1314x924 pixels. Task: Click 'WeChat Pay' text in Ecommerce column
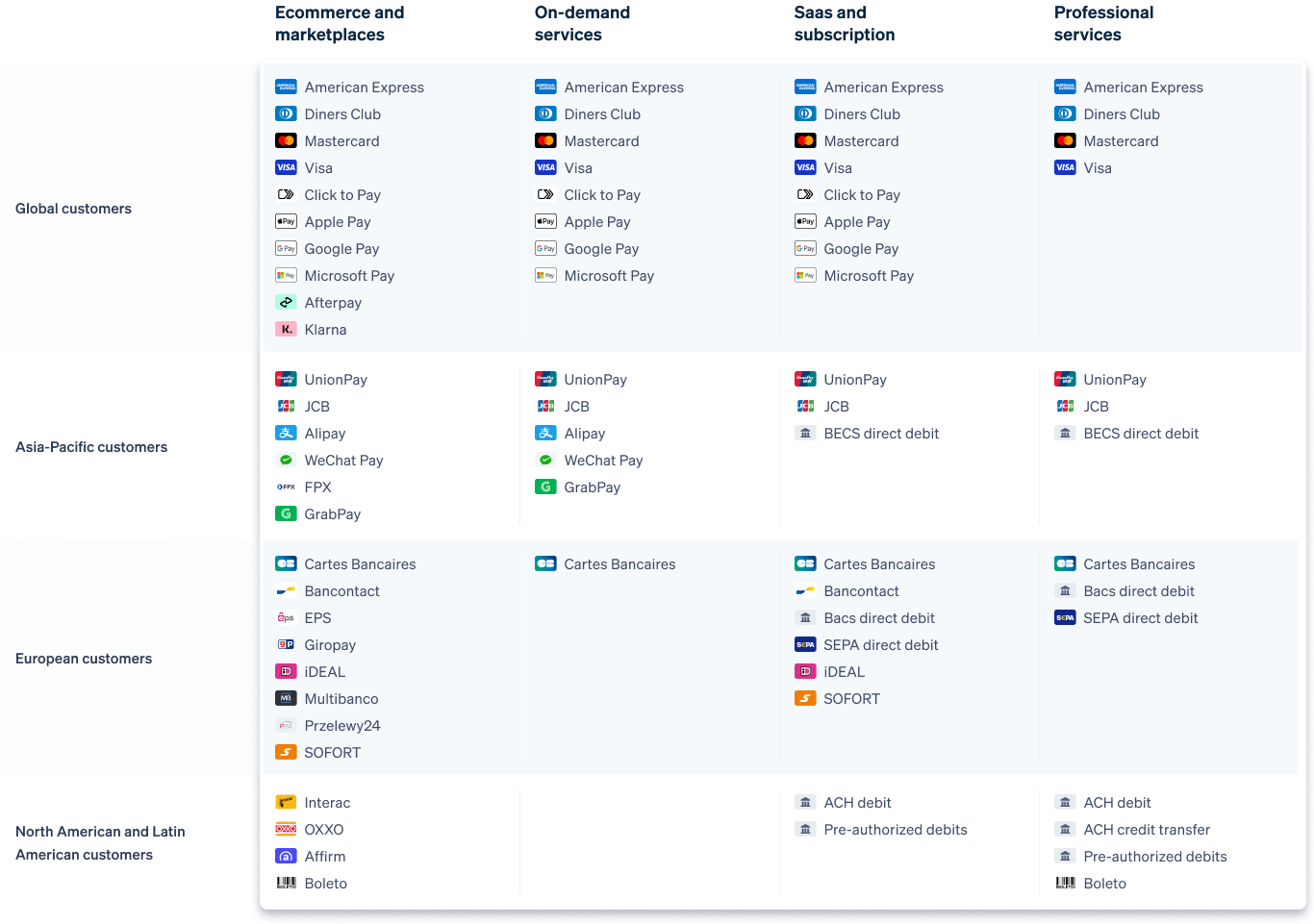coord(343,461)
